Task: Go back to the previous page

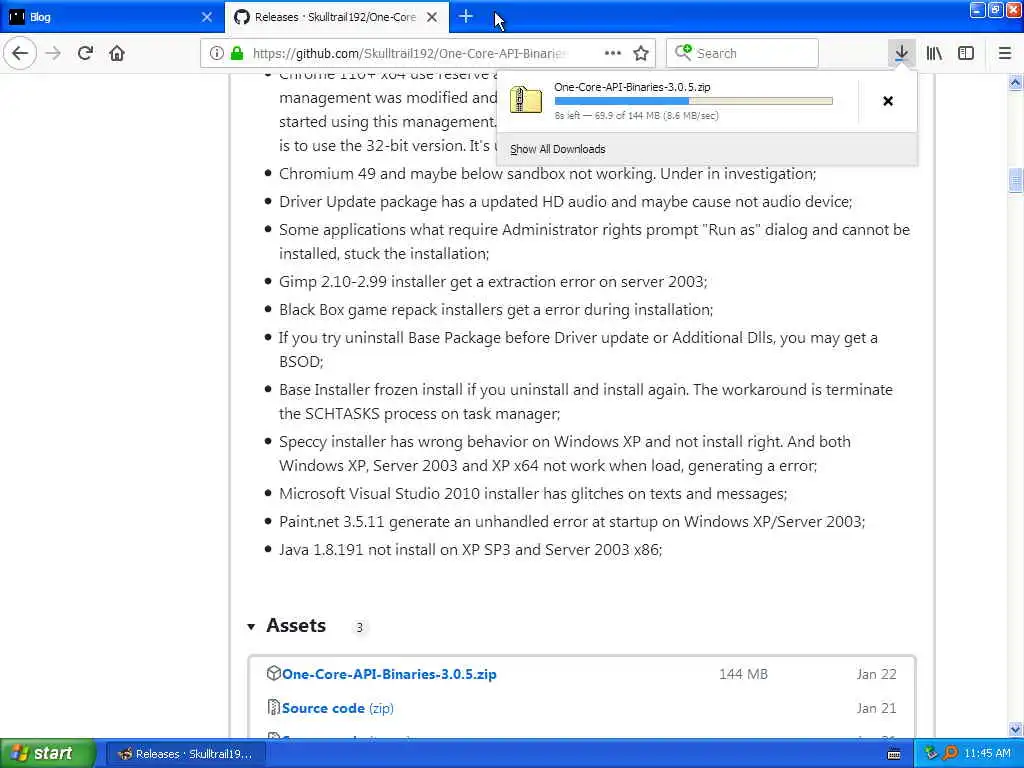Action: pyautogui.click(x=20, y=53)
